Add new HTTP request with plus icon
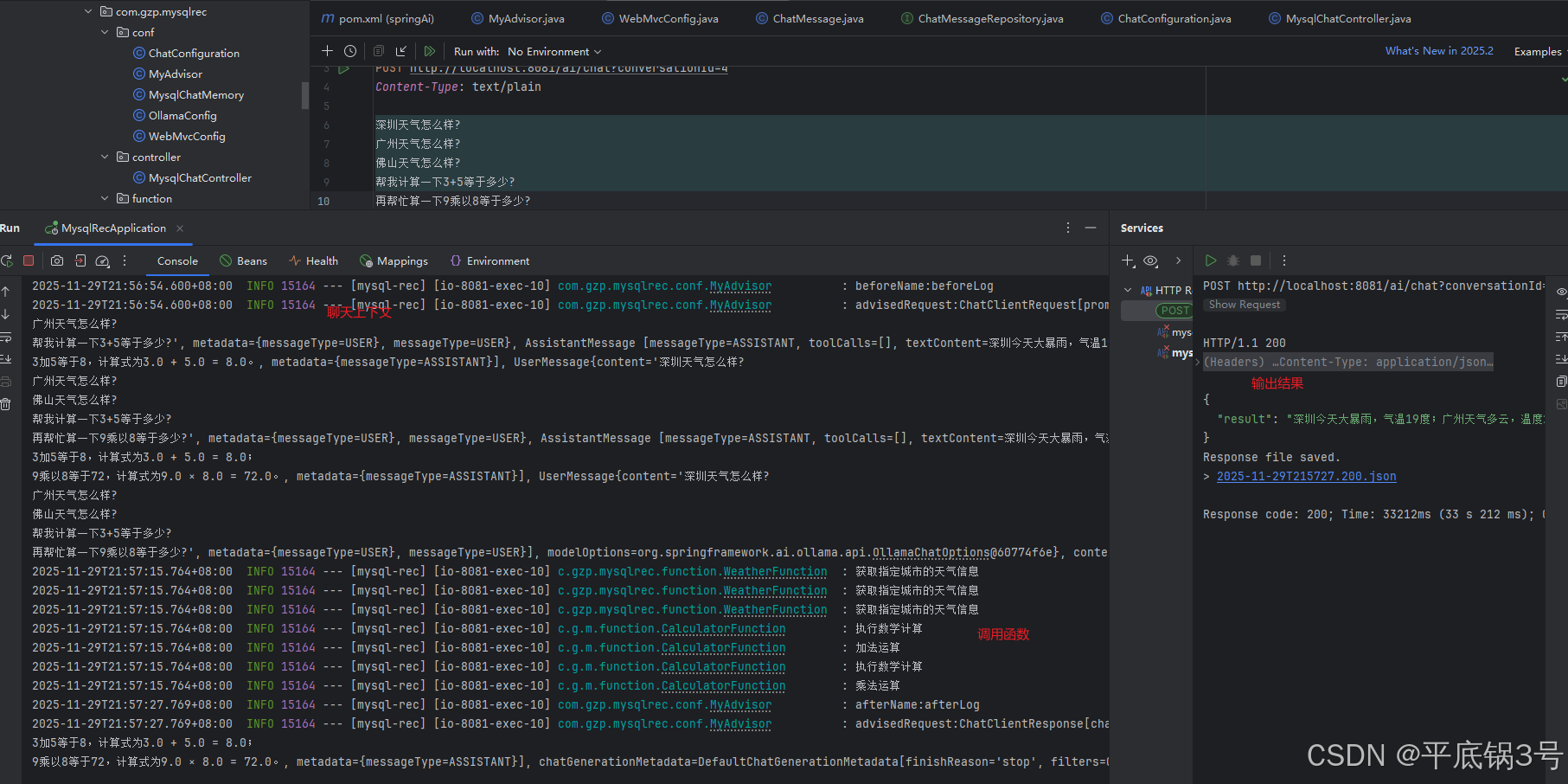The image size is (1568, 784). [x=328, y=51]
